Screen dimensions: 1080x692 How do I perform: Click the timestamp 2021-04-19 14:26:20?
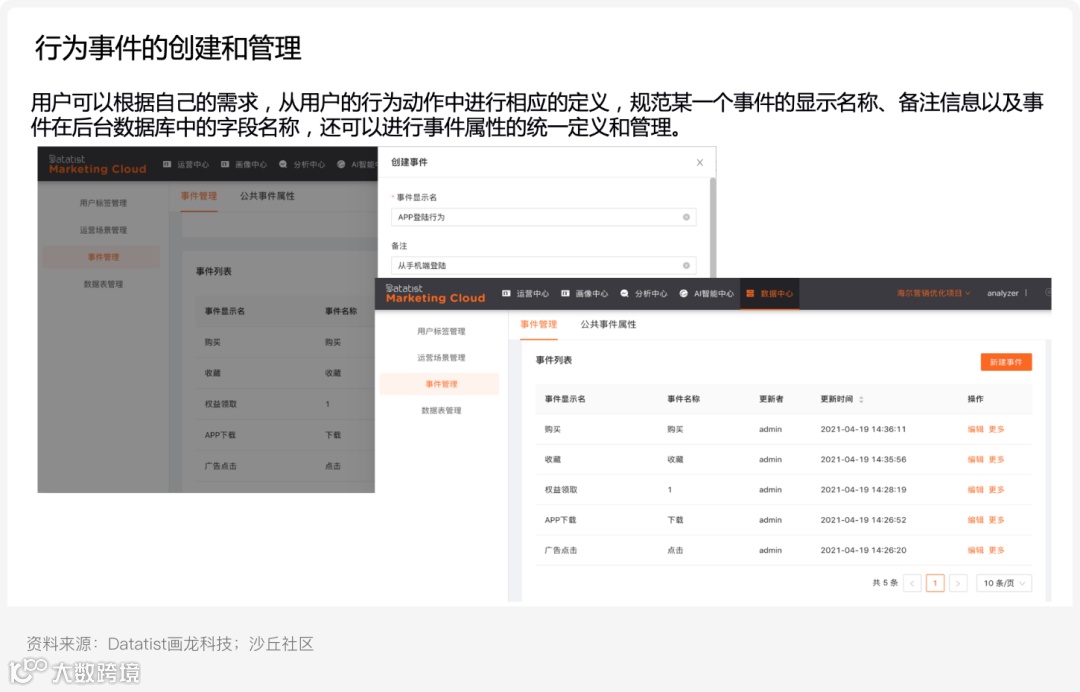point(863,550)
